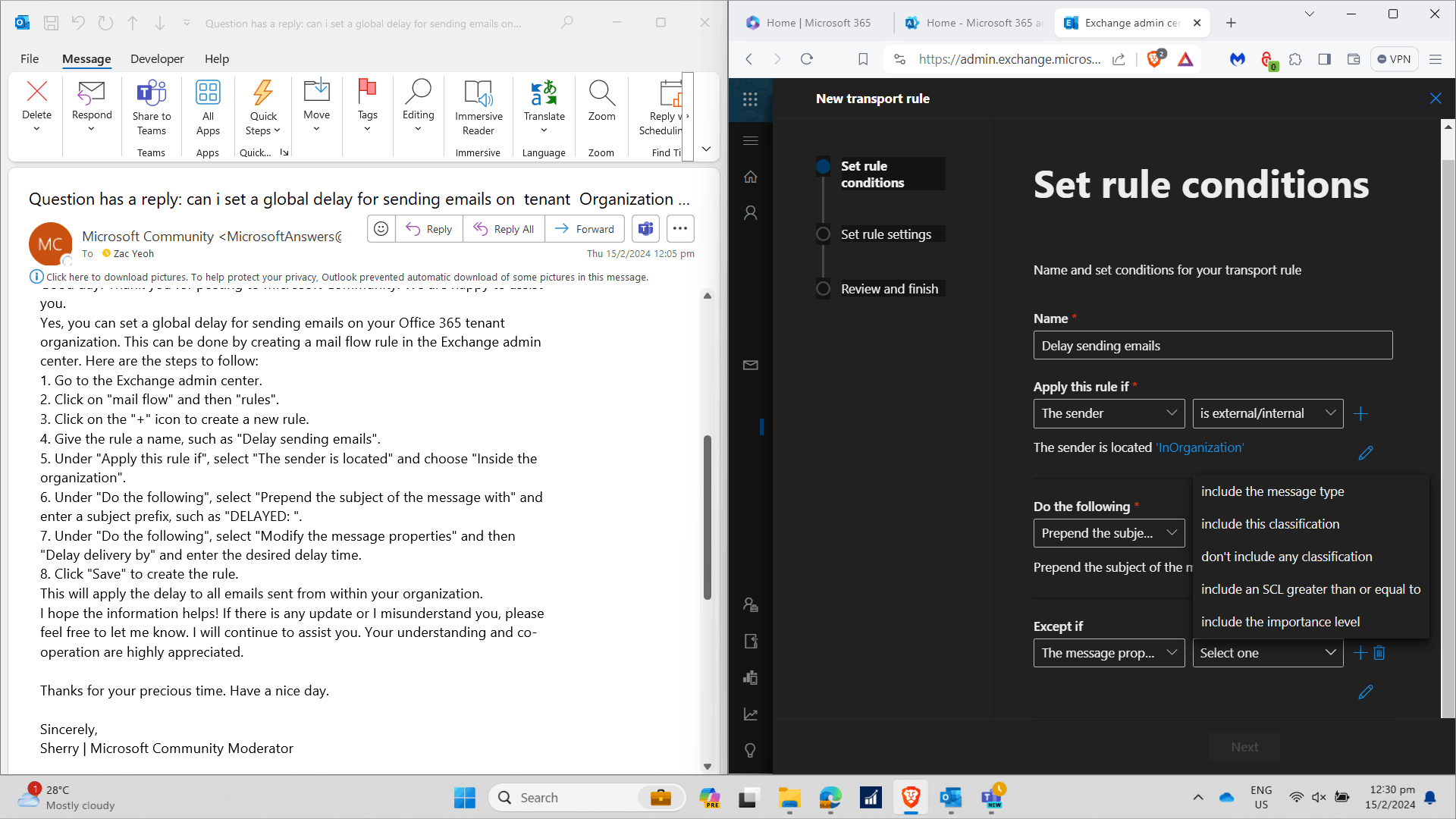Open the File tab in Outlook

[x=30, y=58]
